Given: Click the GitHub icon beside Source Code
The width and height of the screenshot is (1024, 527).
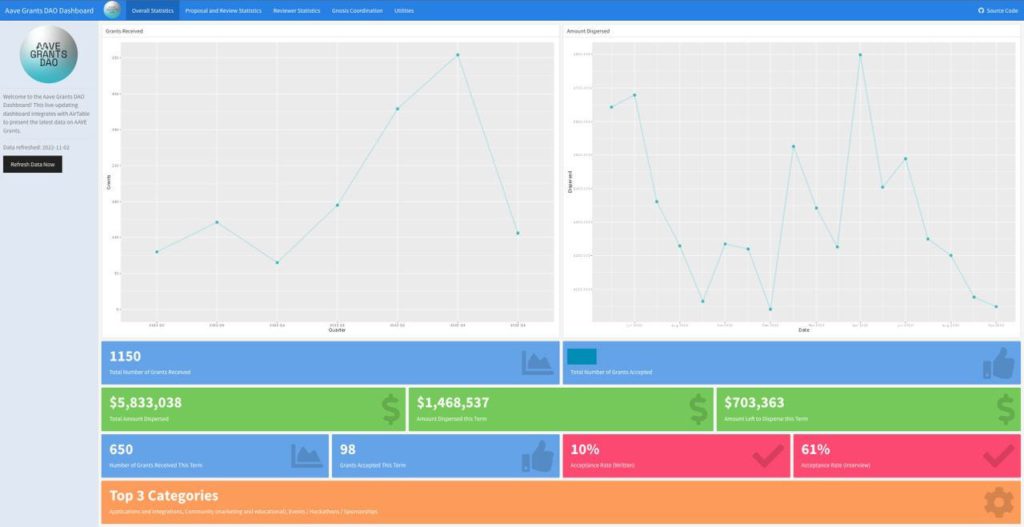Looking at the screenshot, I should (x=981, y=10).
